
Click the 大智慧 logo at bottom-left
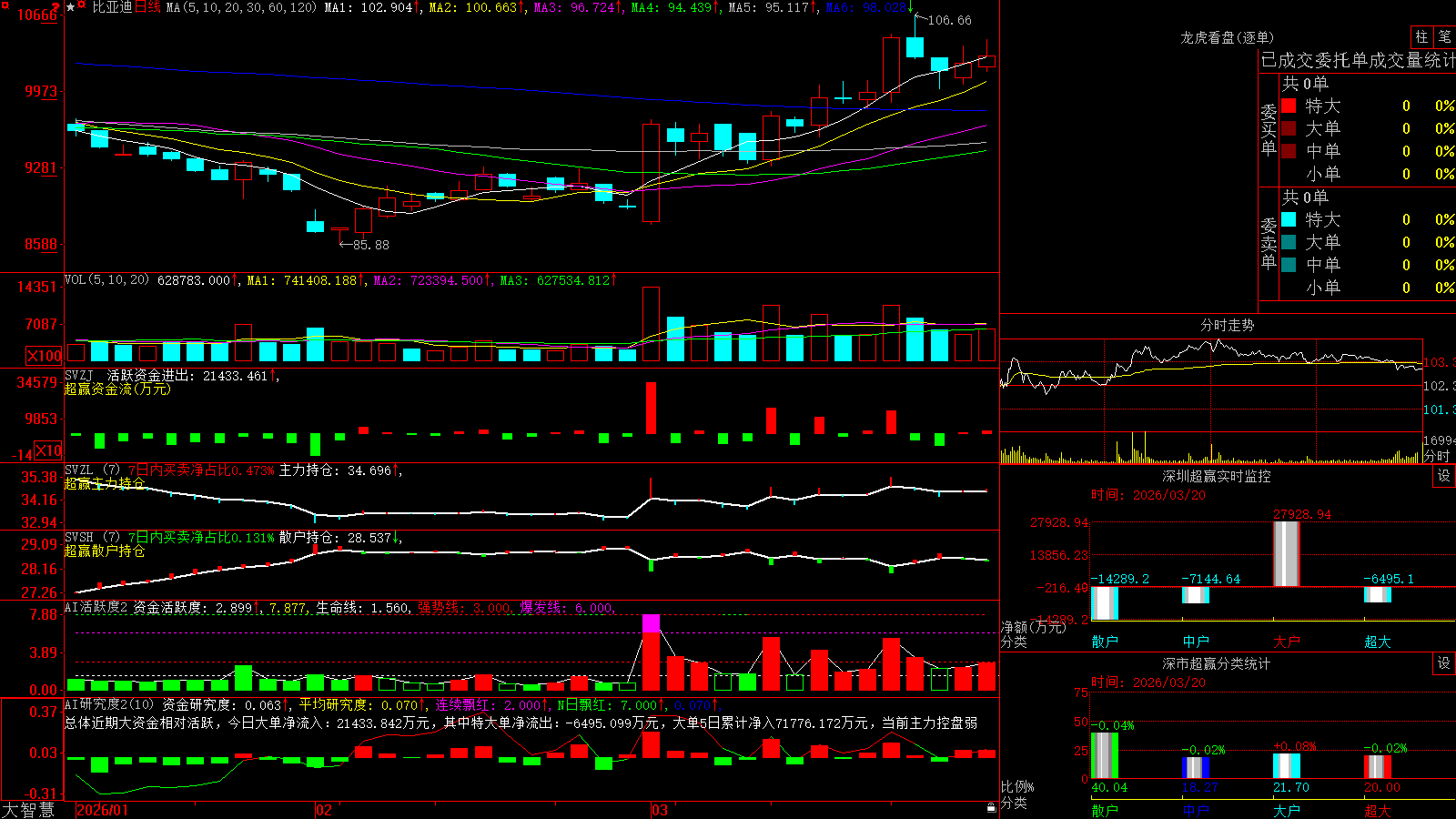tap(28, 810)
